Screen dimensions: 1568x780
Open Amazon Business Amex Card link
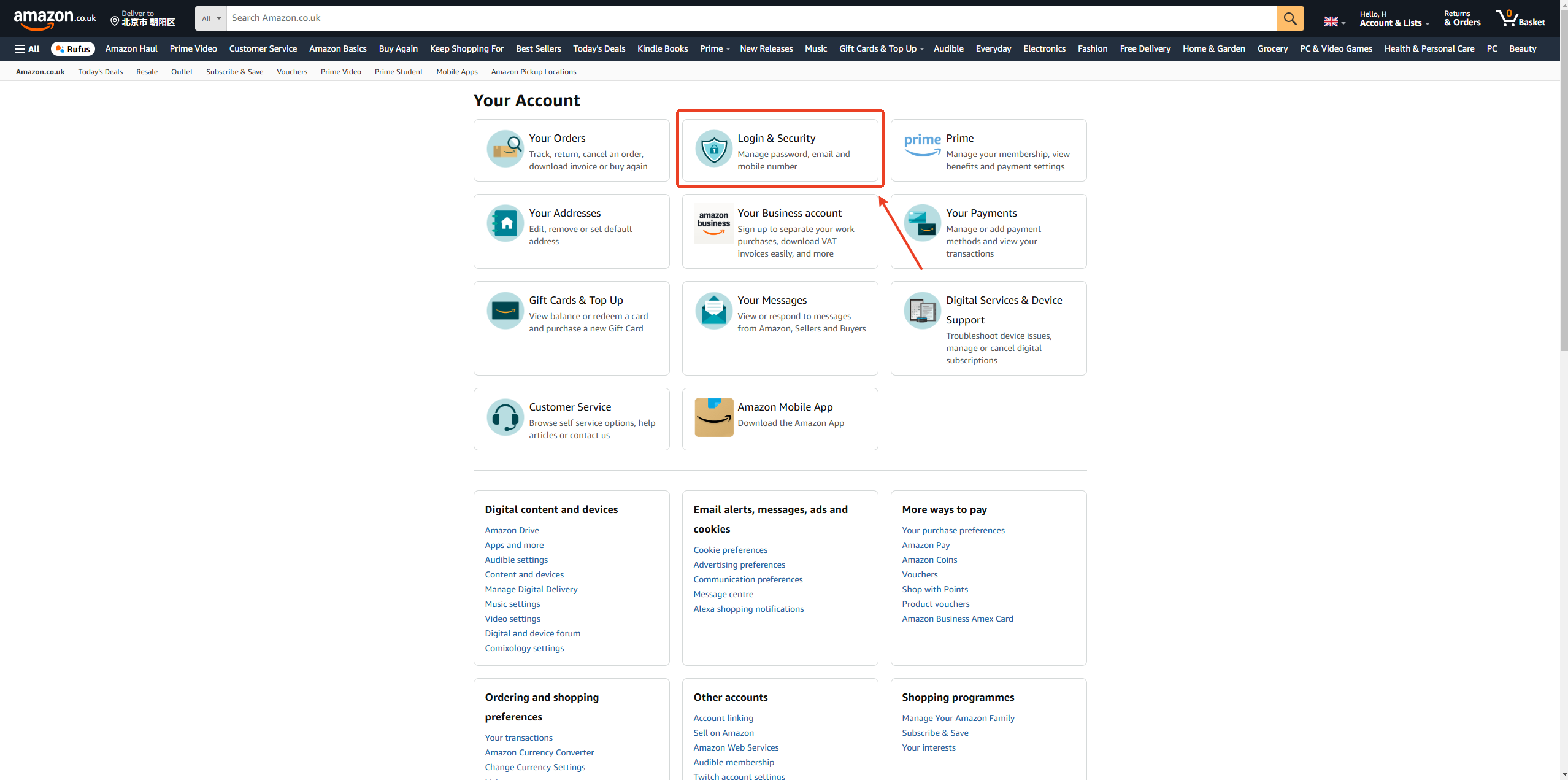point(958,619)
